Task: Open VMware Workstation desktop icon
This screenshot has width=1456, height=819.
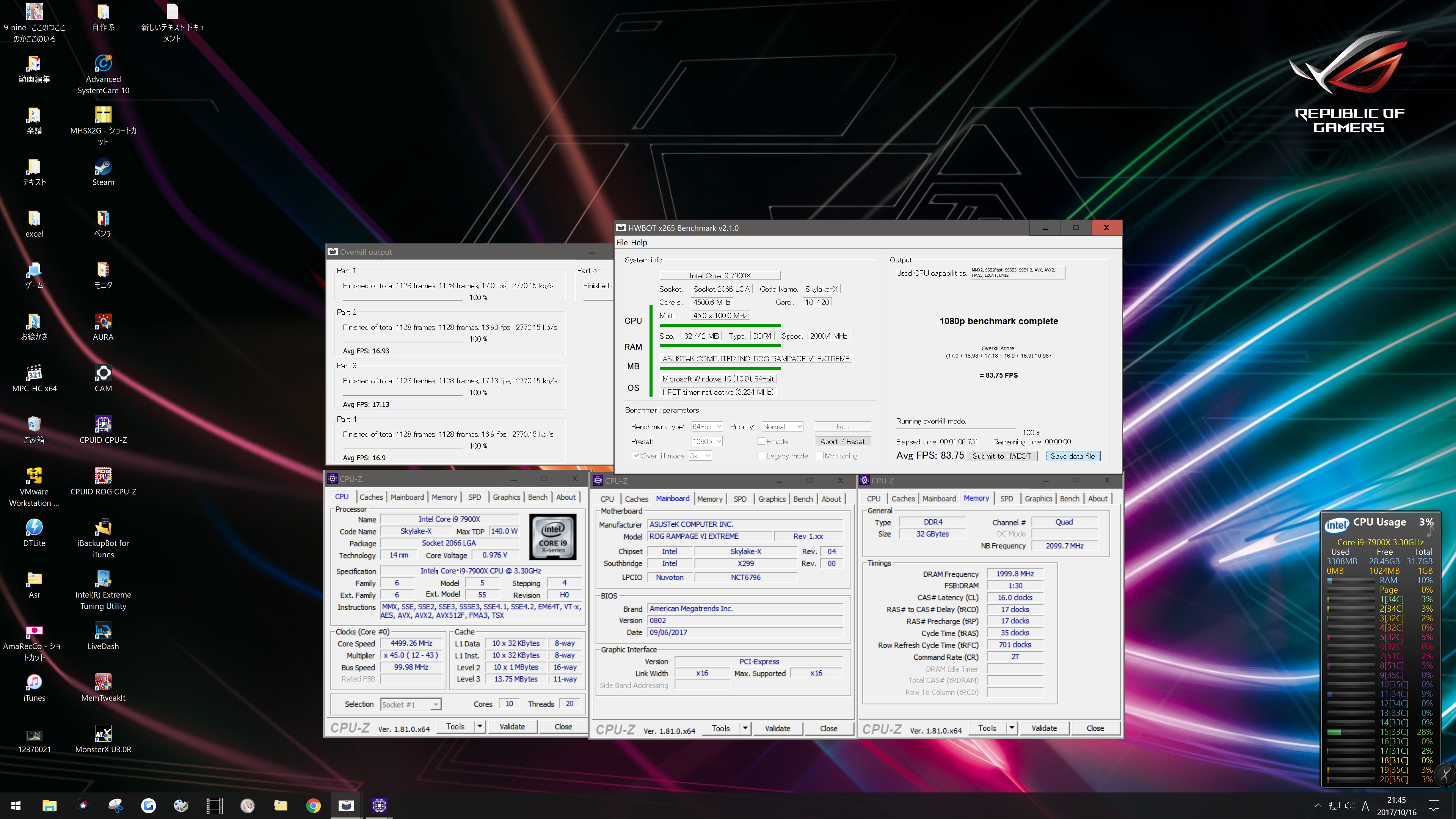Action: point(35,486)
